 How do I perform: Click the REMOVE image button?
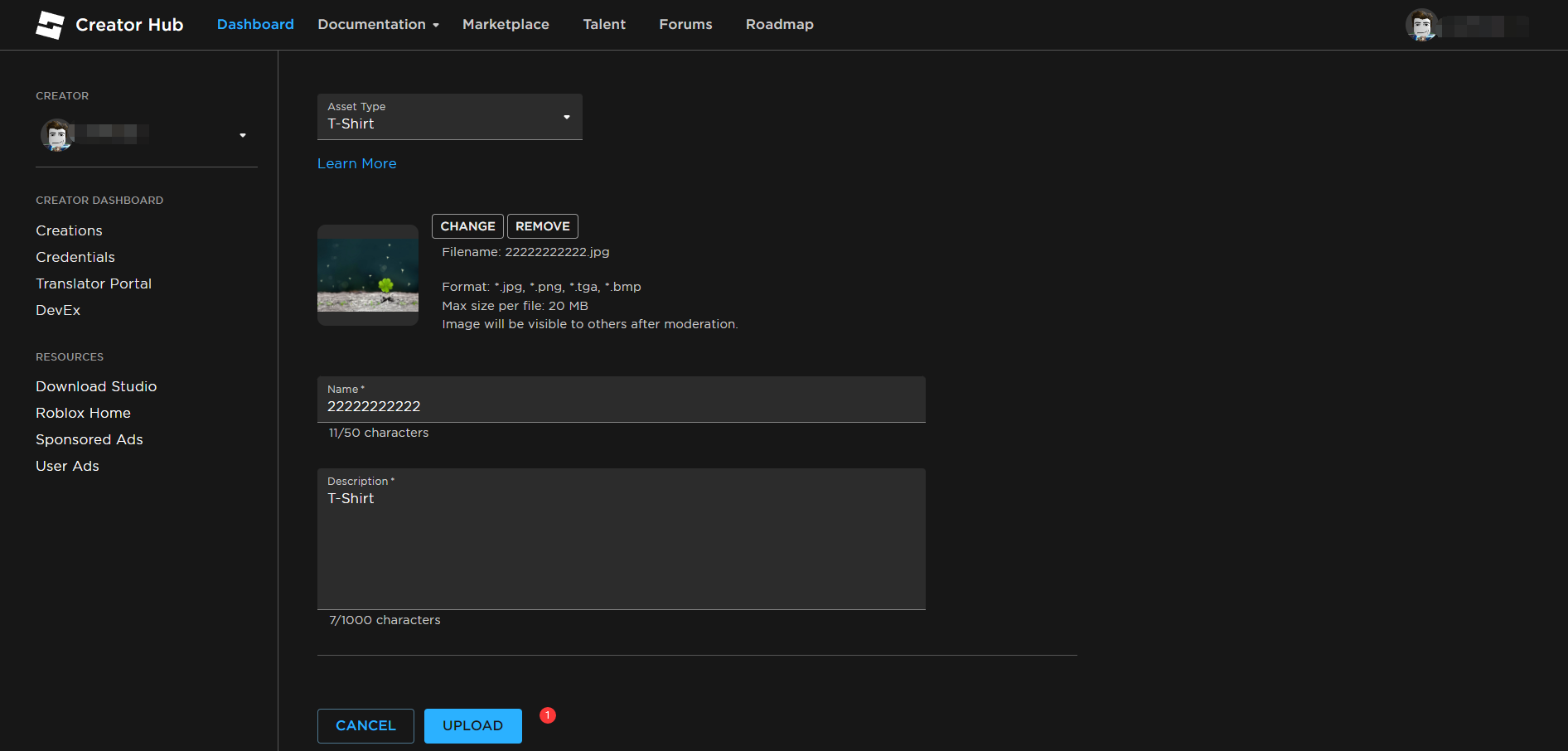coord(543,226)
